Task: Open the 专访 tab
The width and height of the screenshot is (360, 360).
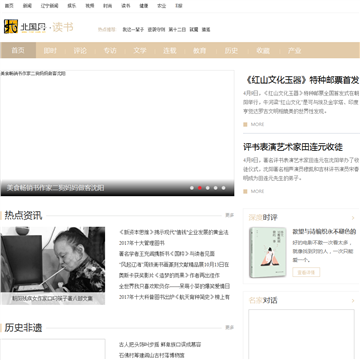Action: (x=110, y=50)
